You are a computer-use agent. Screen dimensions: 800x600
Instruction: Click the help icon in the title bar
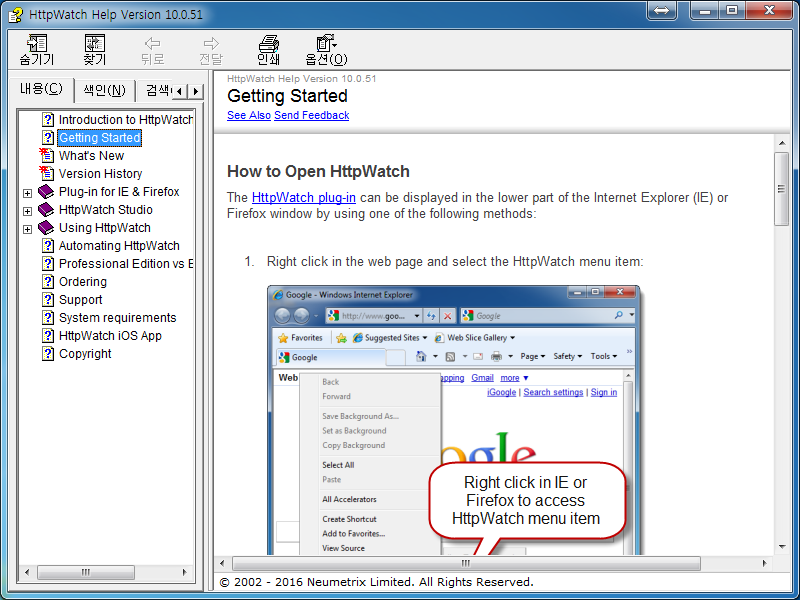click(15, 14)
